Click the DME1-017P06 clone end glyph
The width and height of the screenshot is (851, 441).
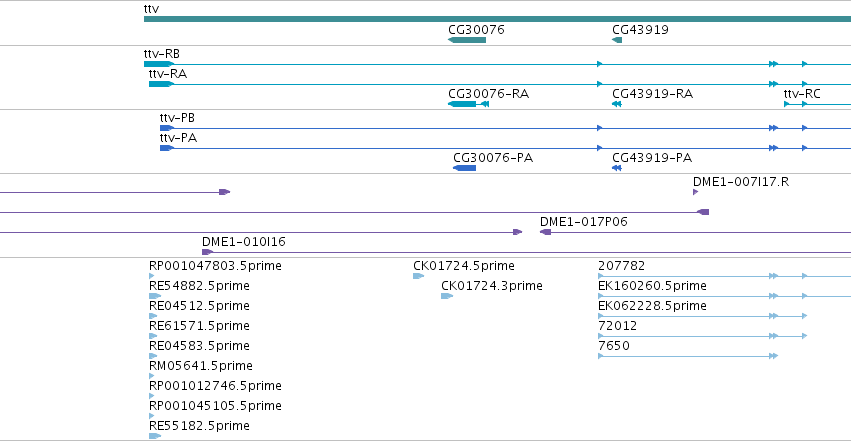coord(545,232)
